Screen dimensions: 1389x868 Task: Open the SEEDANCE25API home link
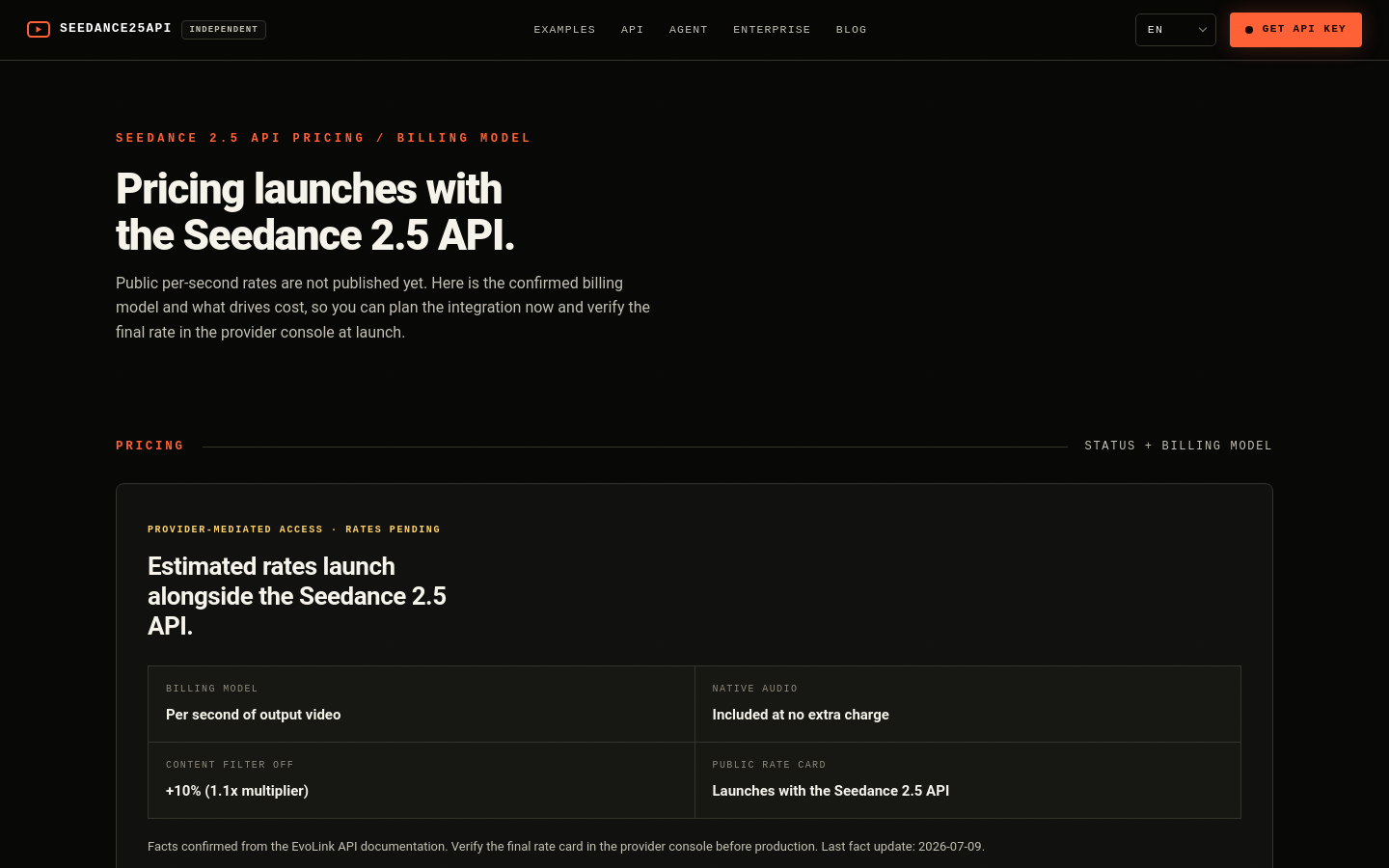(116, 29)
